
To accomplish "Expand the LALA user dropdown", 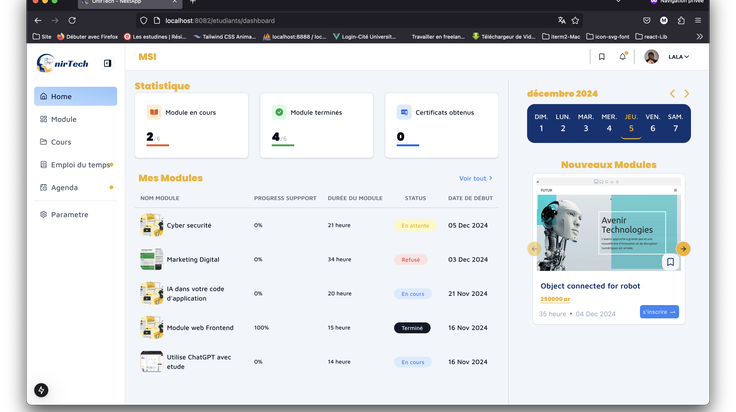I will click(678, 57).
